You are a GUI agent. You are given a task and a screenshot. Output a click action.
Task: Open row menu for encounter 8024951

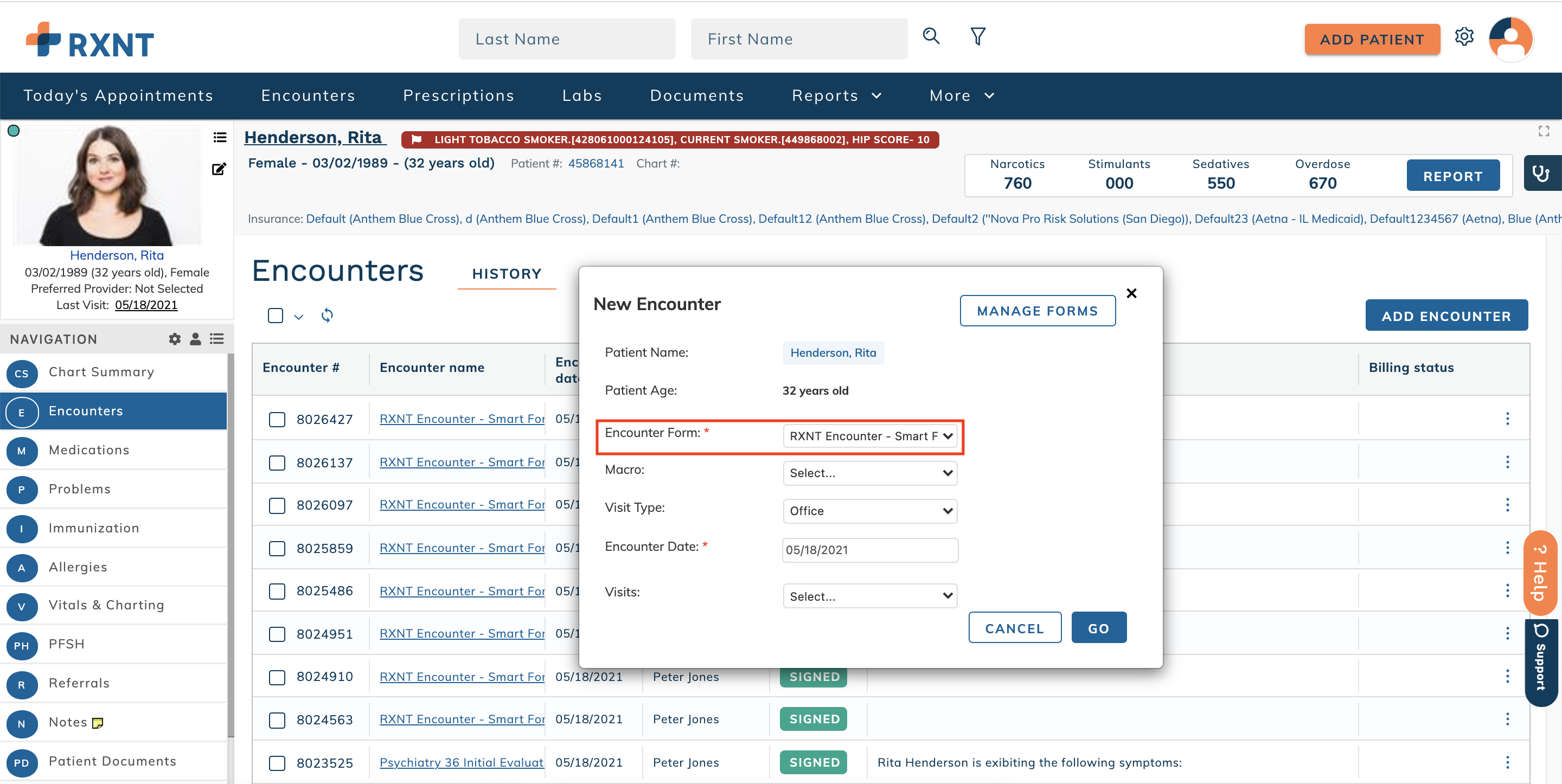[1507, 634]
